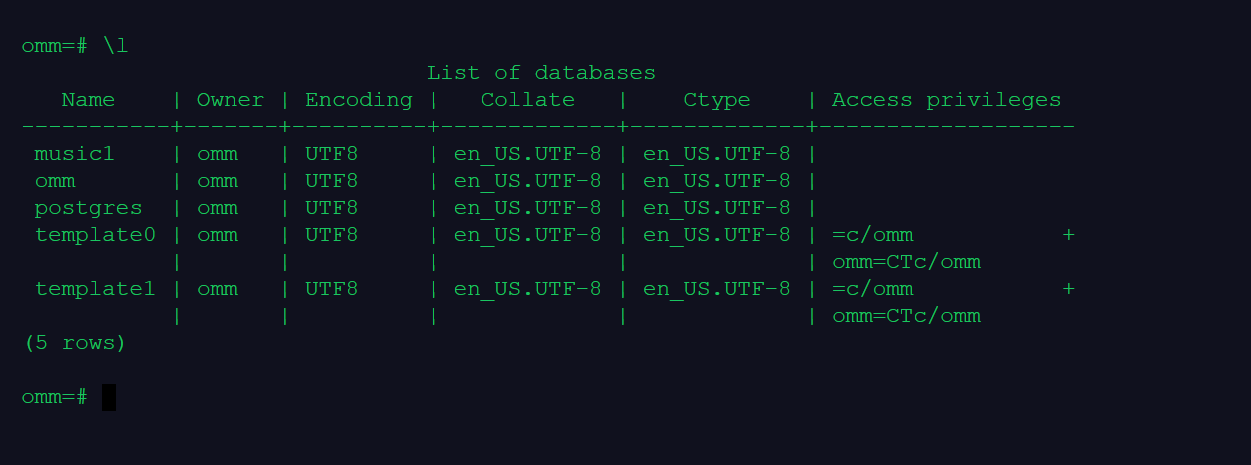Click the Access privileges column header

tap(946, 100)
